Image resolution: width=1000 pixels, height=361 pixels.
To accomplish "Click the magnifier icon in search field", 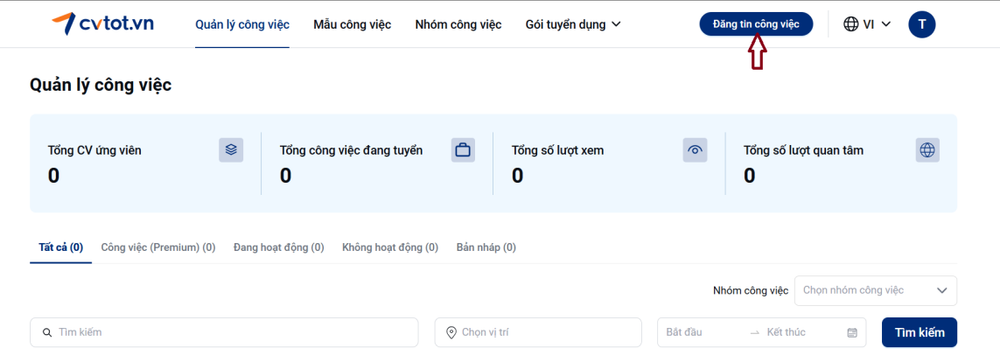I will 47,332.
